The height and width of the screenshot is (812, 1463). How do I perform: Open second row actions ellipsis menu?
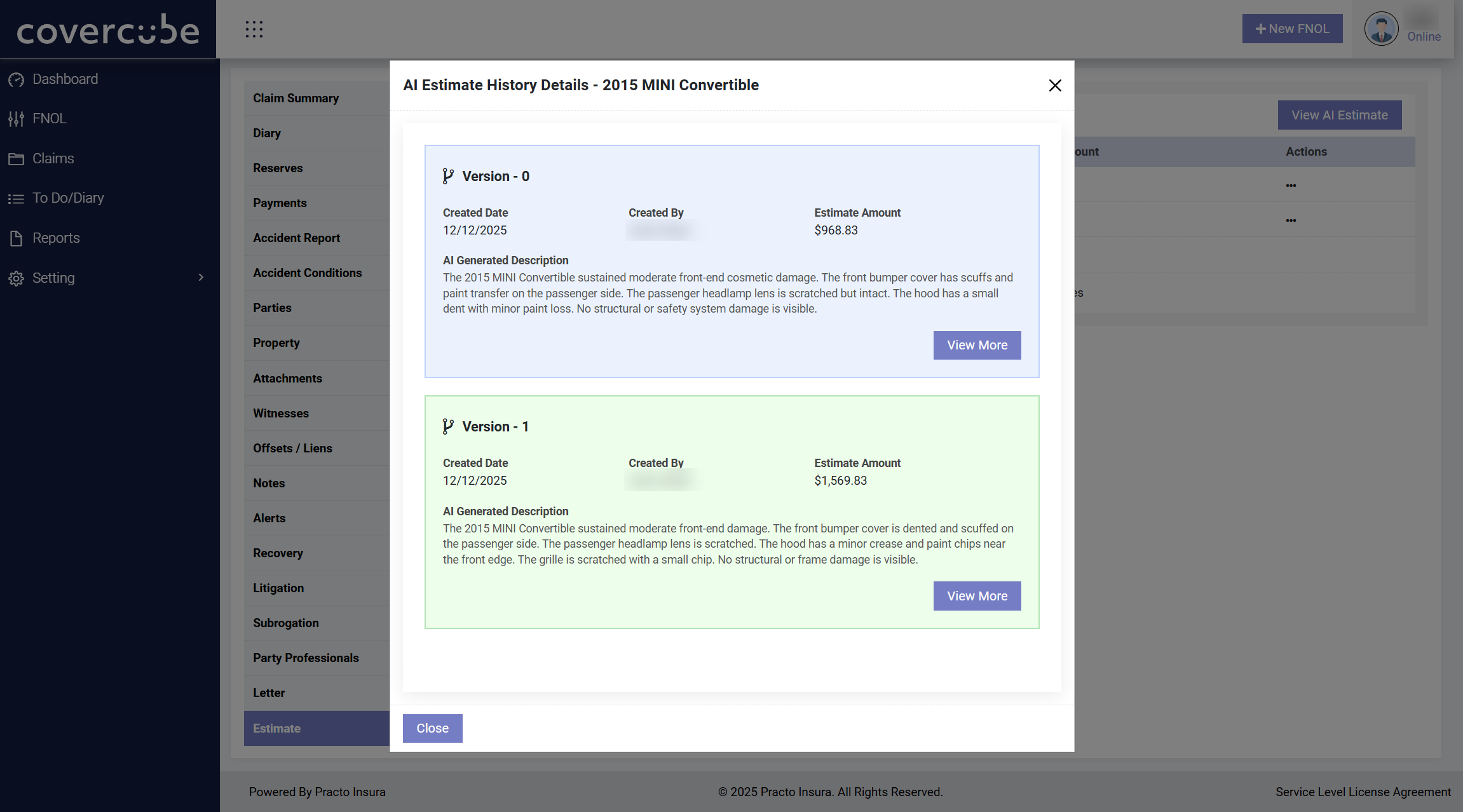pos(1291,220)
